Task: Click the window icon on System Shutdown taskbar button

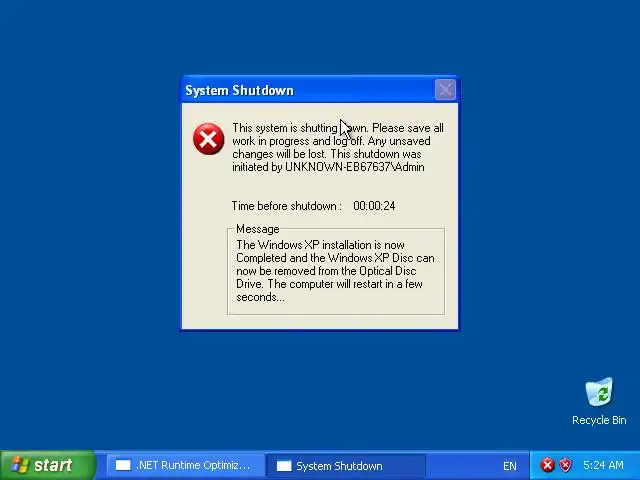Action: (284, 466)
